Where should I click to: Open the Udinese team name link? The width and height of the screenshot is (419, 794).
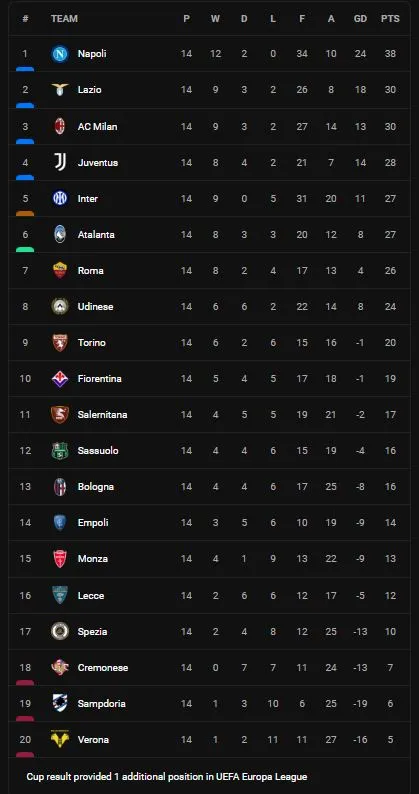95,306
